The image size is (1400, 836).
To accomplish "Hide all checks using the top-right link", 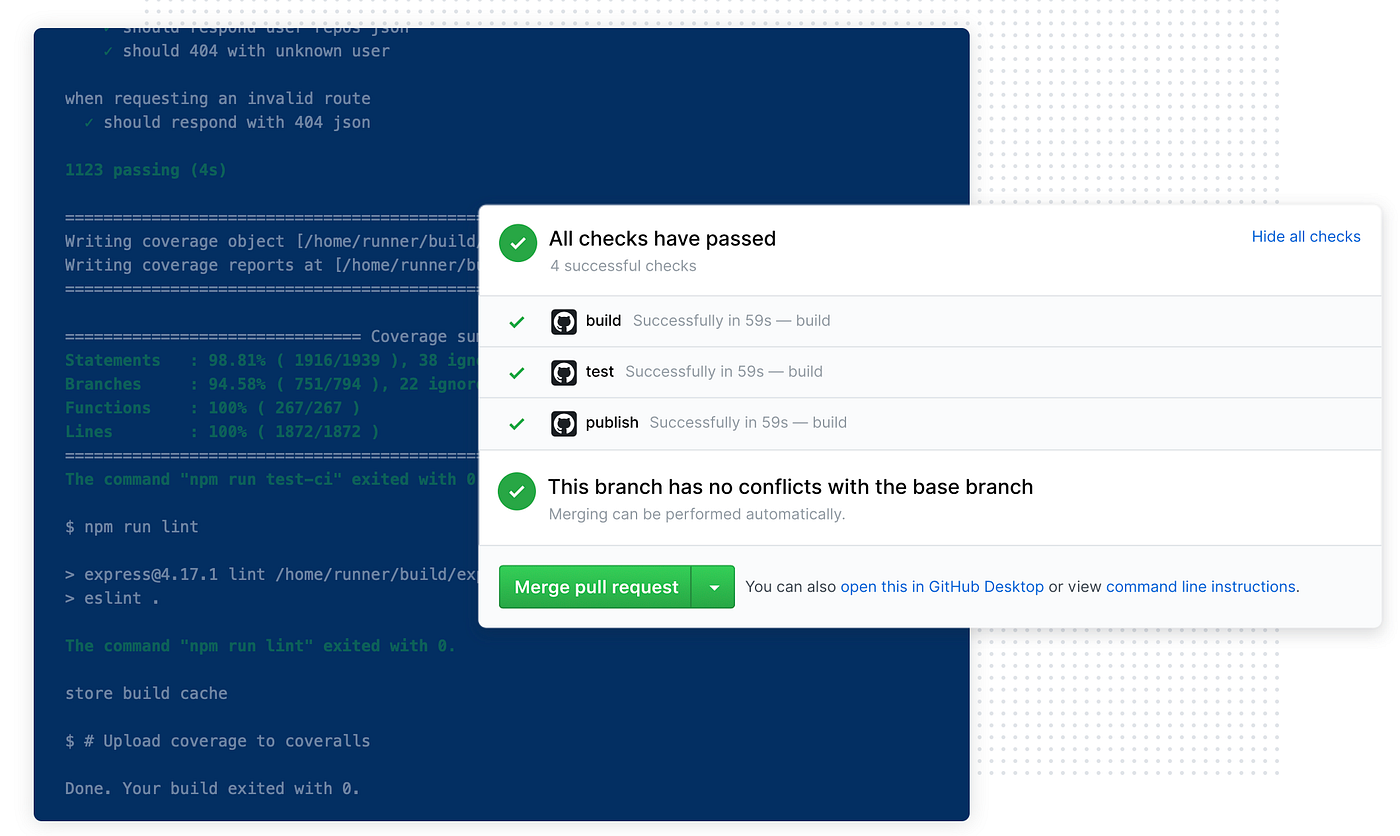I will point(1306,236).
